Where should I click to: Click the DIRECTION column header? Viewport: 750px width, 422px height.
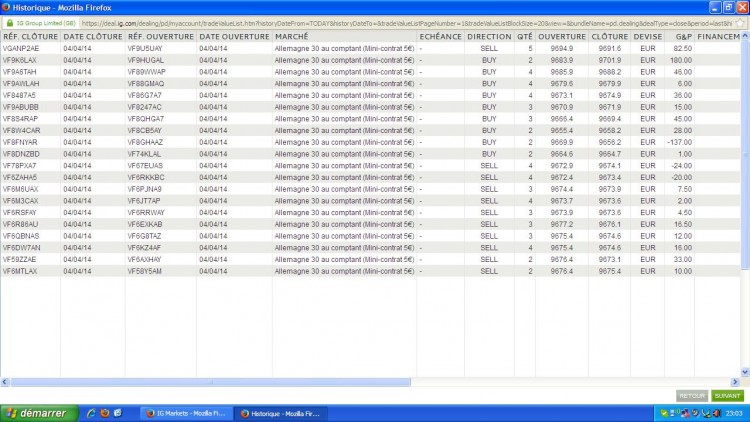click(x=489, y=36)
